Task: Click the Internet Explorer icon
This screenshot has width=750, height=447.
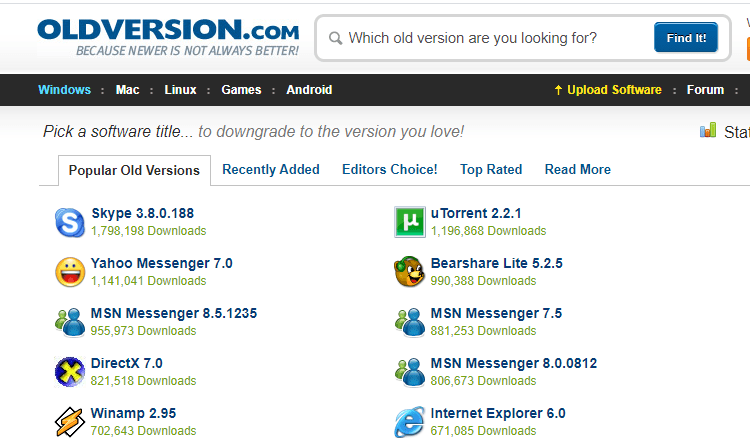Action: point(409,422)
